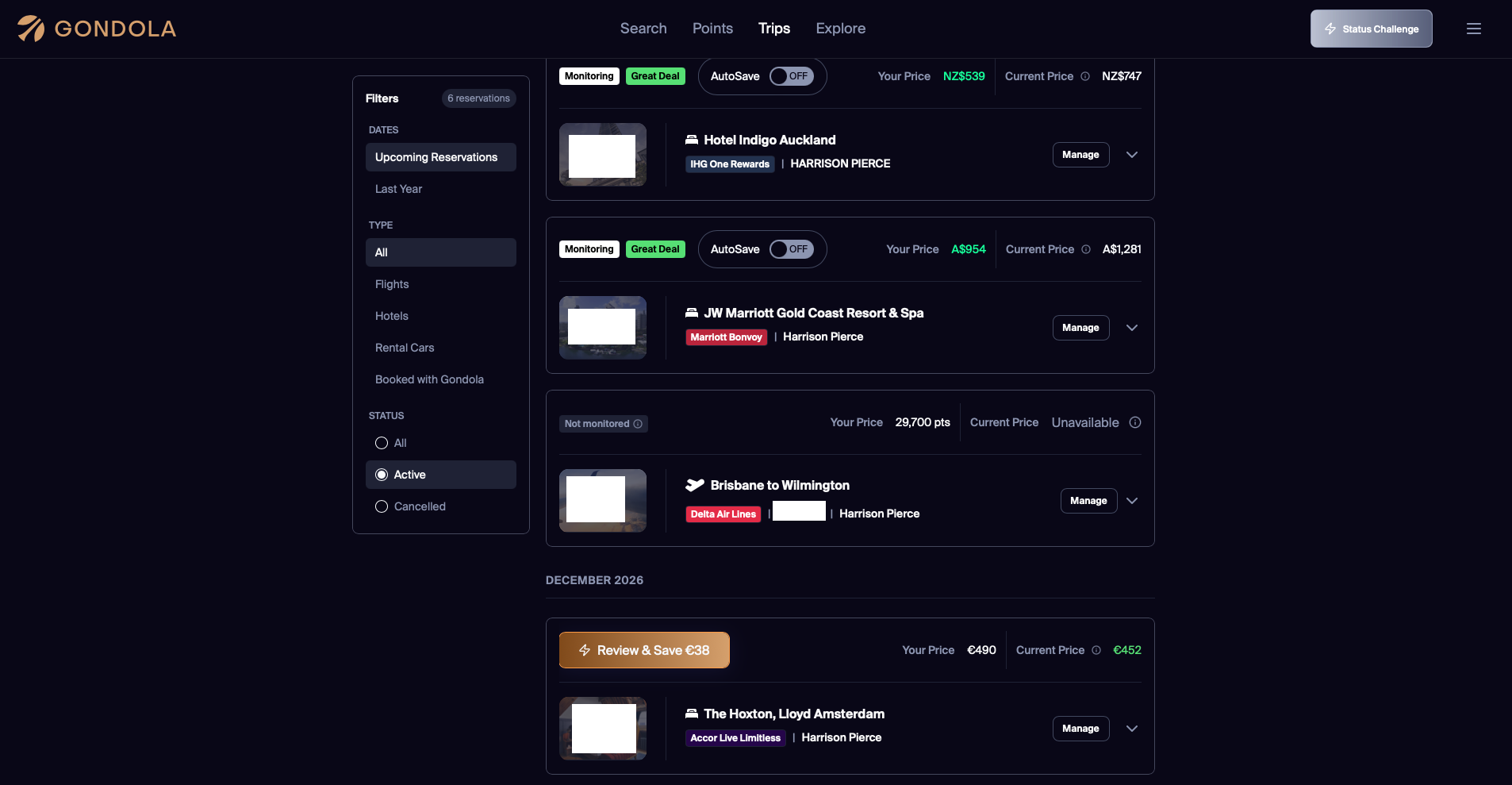This screenshot has width=1512, height=785.
Task: Click Manage for The Hoxton, Lloyd Amsterdam
Action: (1080, 729)
